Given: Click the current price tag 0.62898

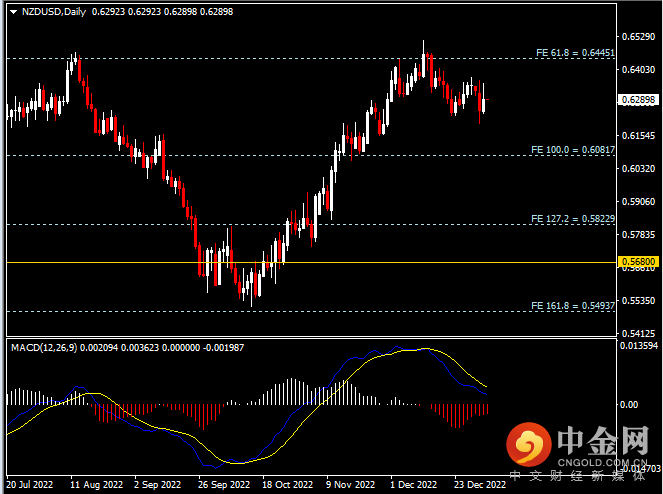Looking at the screenshot, I should [x=637, y=100].
